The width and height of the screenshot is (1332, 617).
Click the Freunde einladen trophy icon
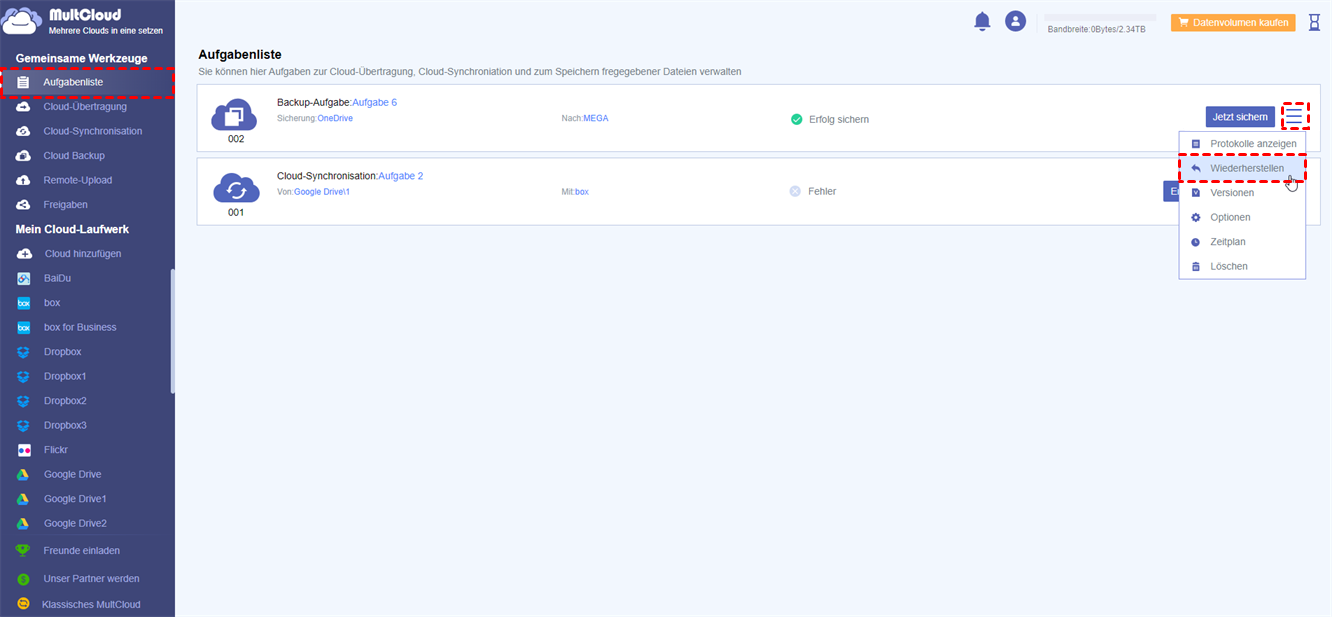(x=23, y=550)
